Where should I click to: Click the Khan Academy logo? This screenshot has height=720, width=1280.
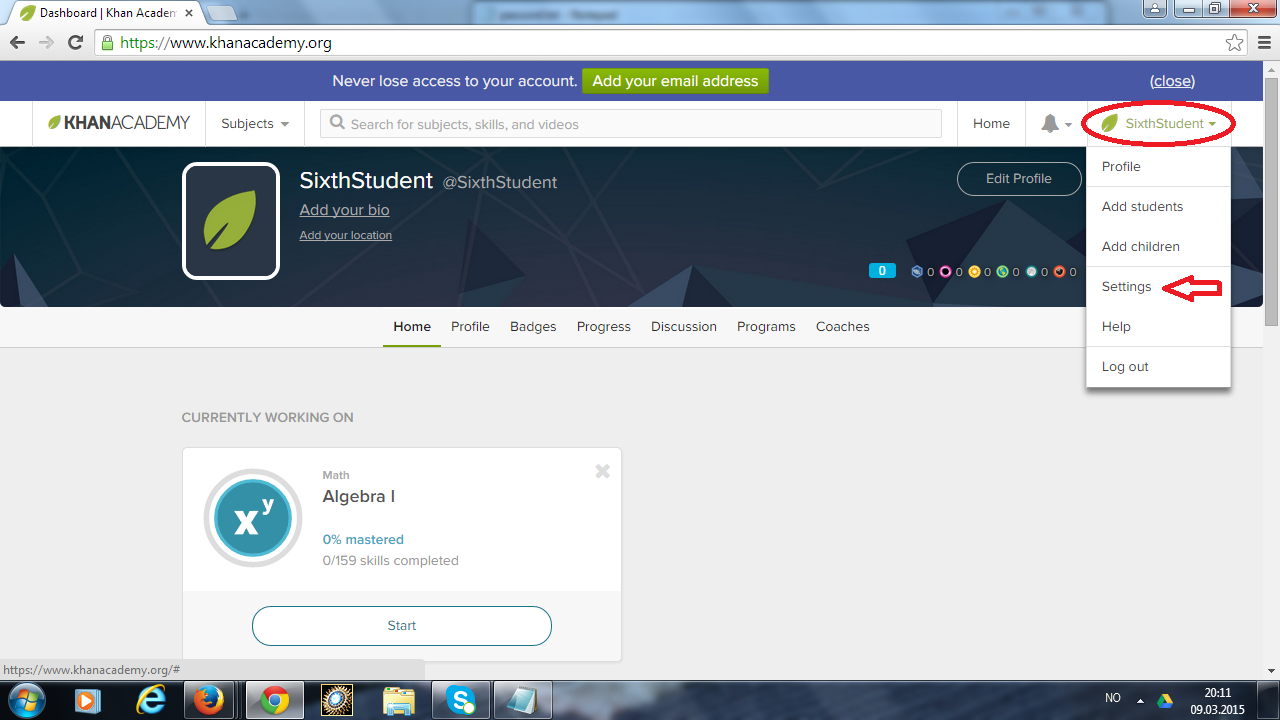[119, 123]
